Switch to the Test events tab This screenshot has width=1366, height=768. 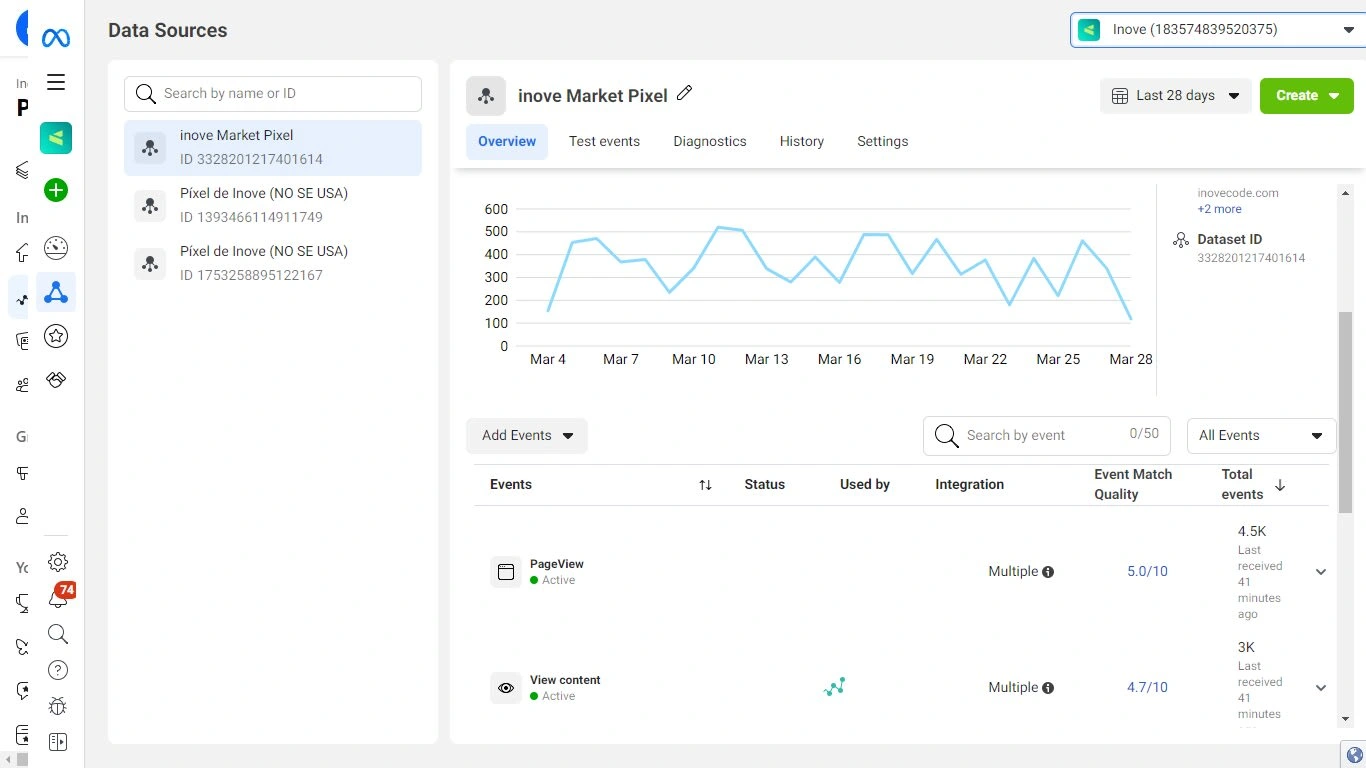[604, 142]
